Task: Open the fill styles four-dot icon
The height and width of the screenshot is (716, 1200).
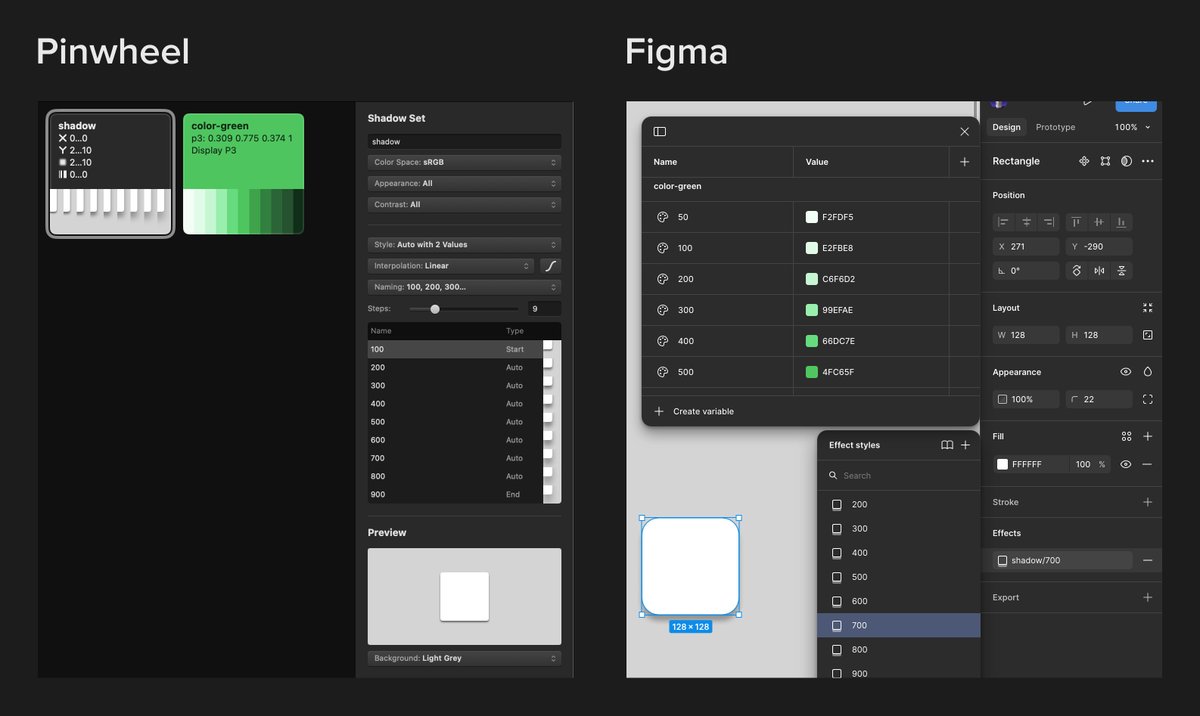Action: coord(1126,437)
